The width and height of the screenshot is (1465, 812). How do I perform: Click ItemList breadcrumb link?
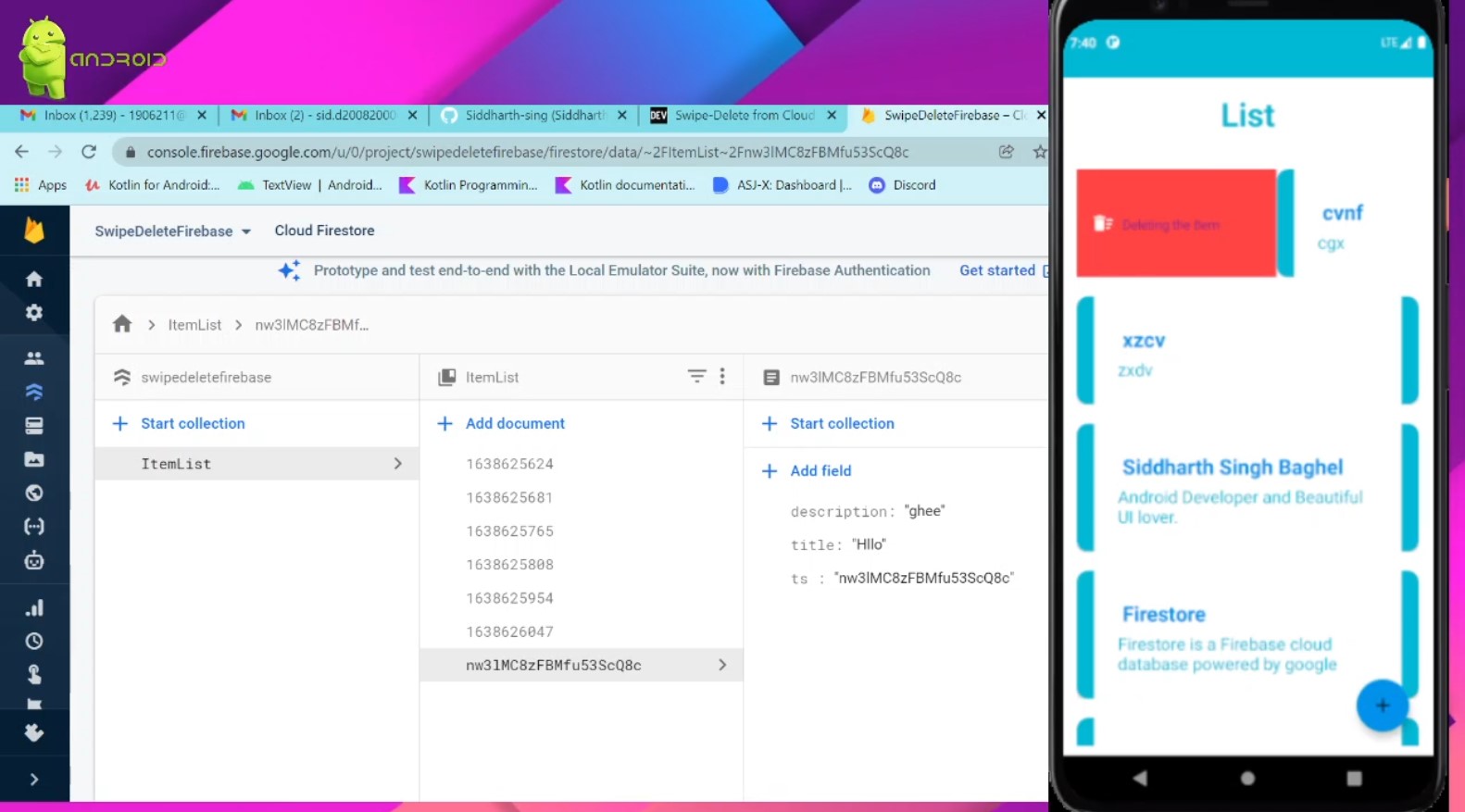(x=194, y=325)
